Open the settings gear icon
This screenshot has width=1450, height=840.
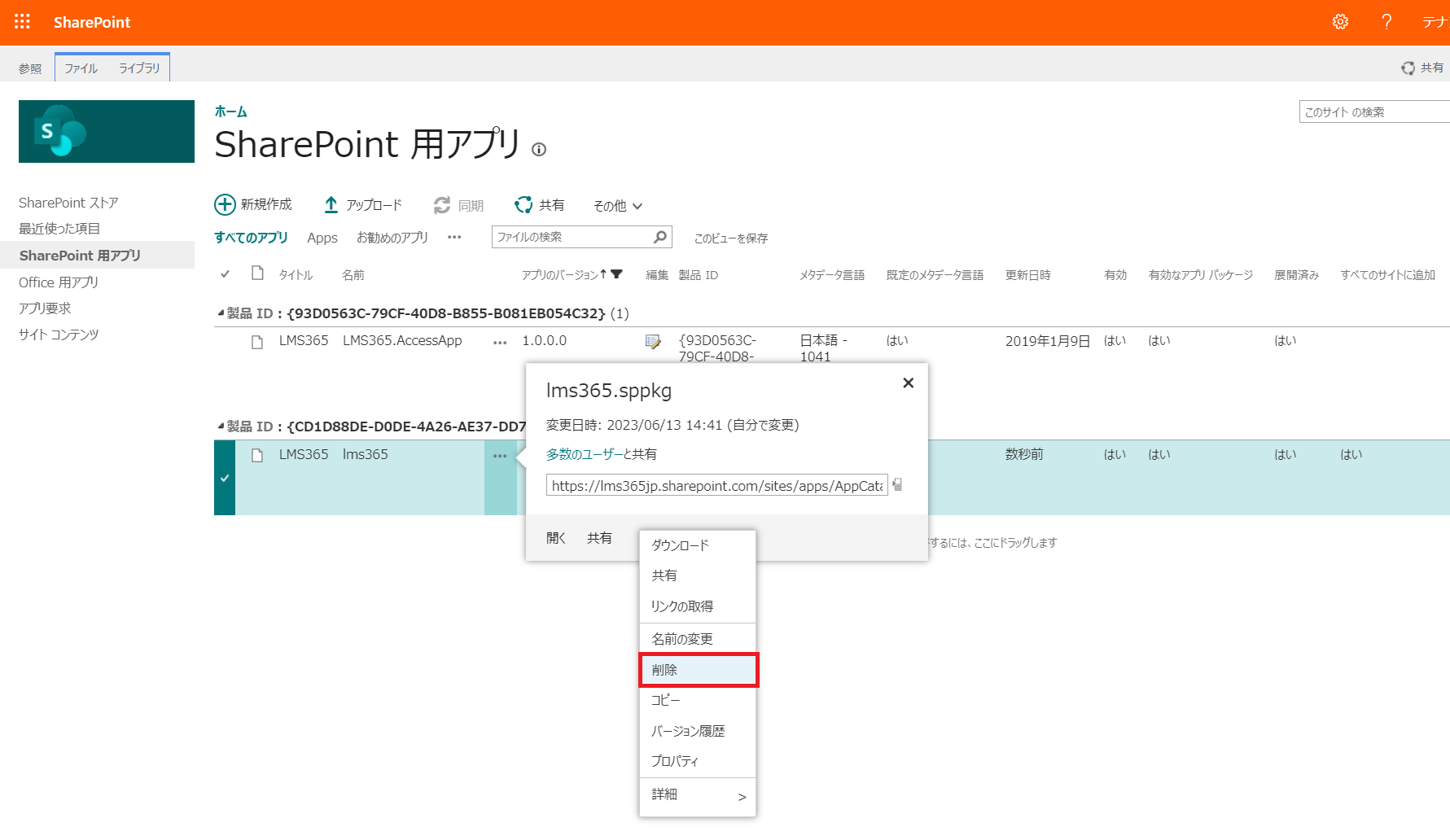(1340, 22)
